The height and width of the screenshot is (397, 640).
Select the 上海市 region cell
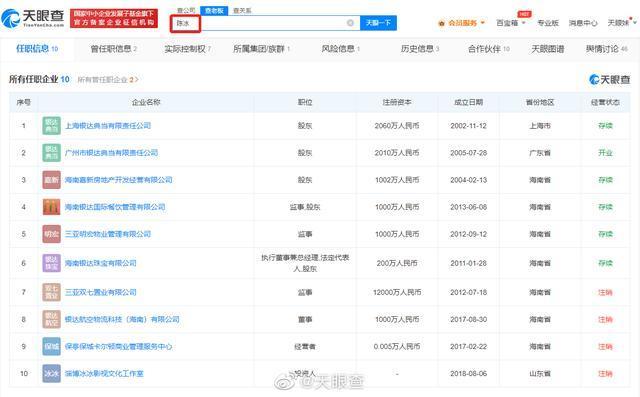(540, 126)
